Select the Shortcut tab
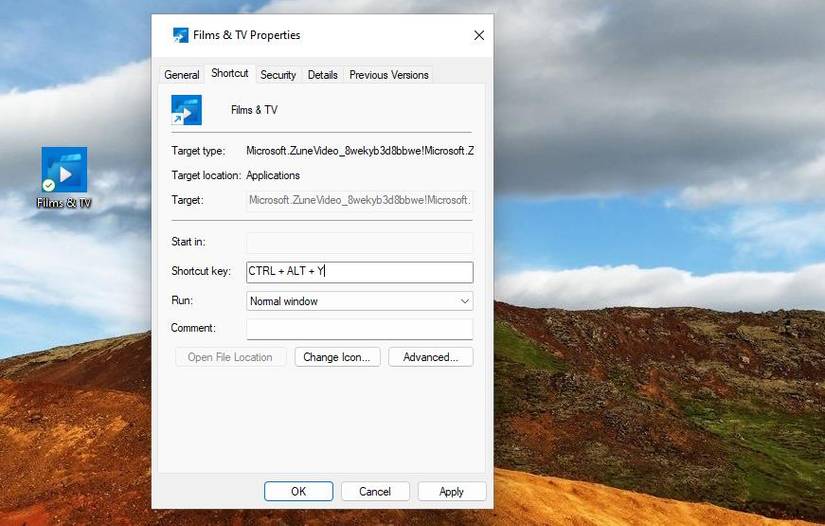 pyautogui.click(x=229, y=73)
